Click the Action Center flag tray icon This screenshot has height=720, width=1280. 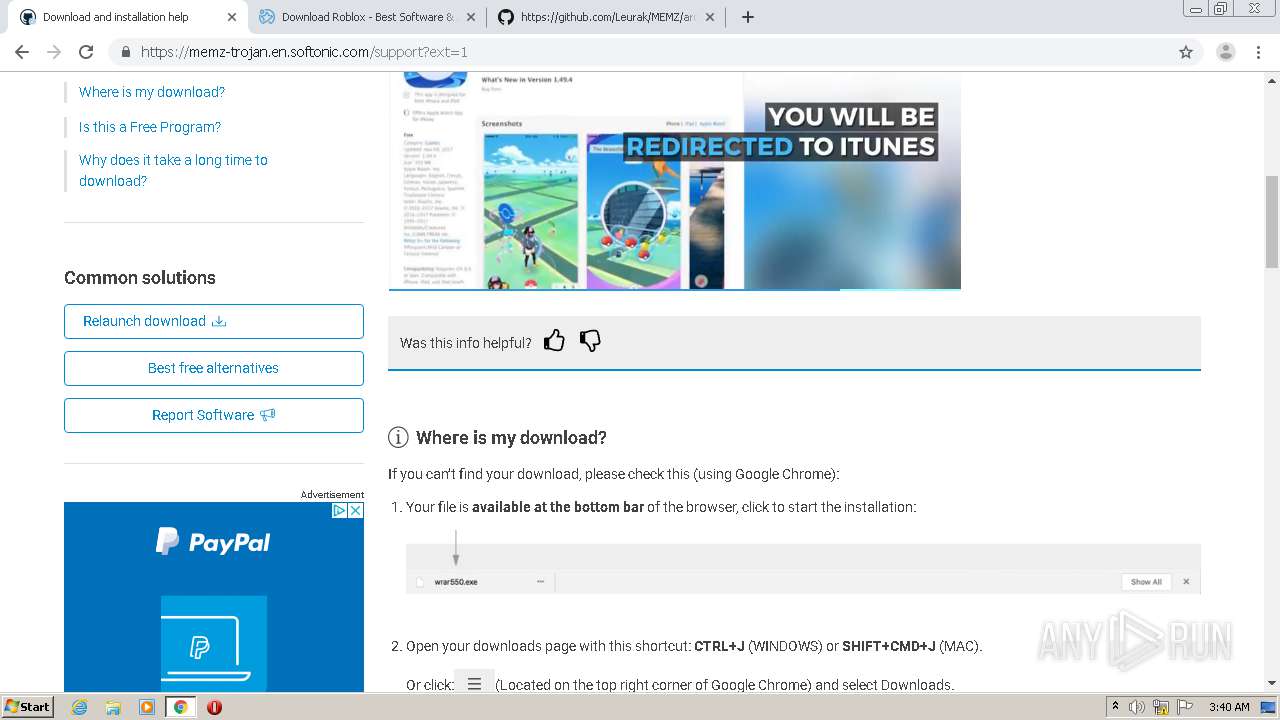point(1185,707)
